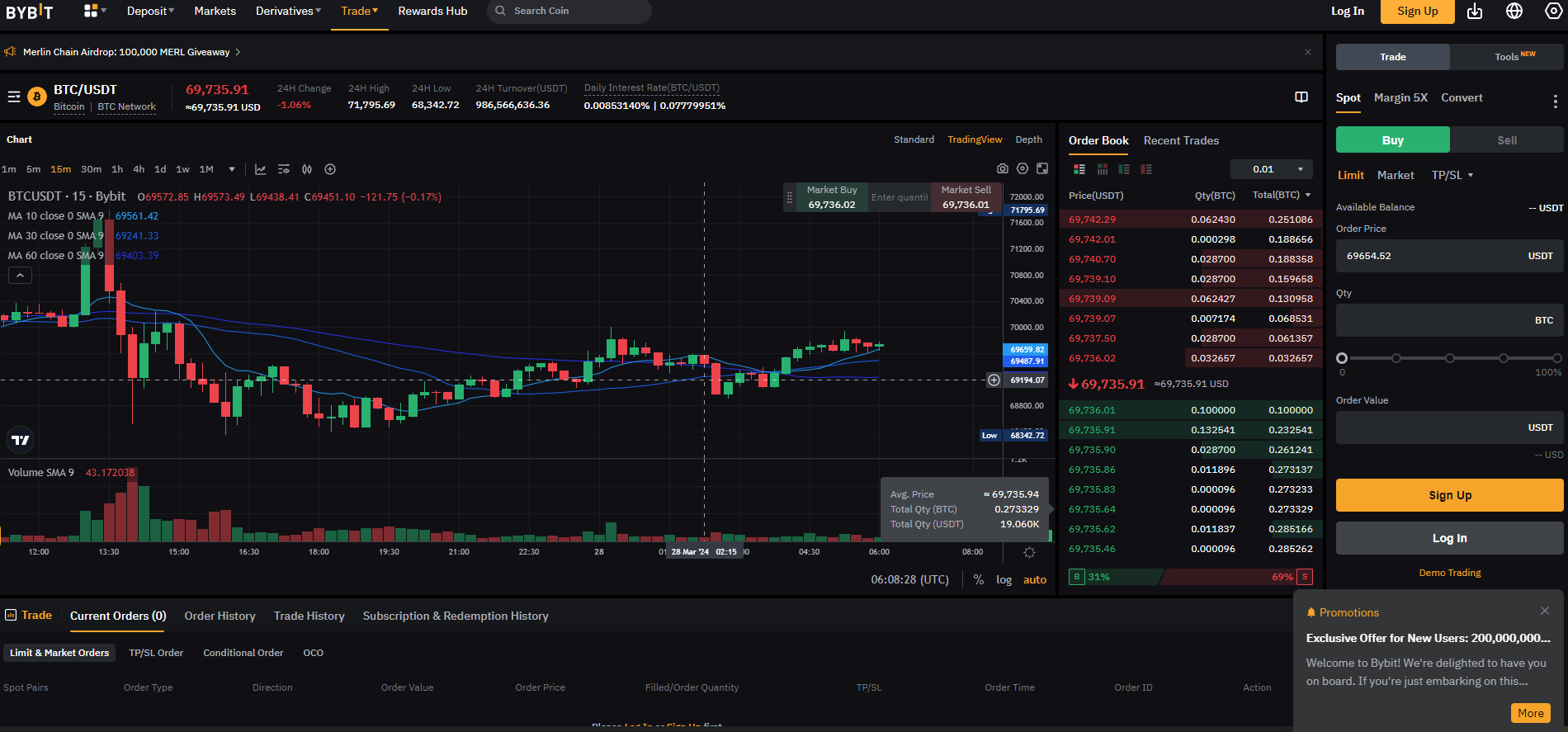Switch to Margin 5X tab
The width and height of the screenshot is (1568, 732).
point(1400,97)
